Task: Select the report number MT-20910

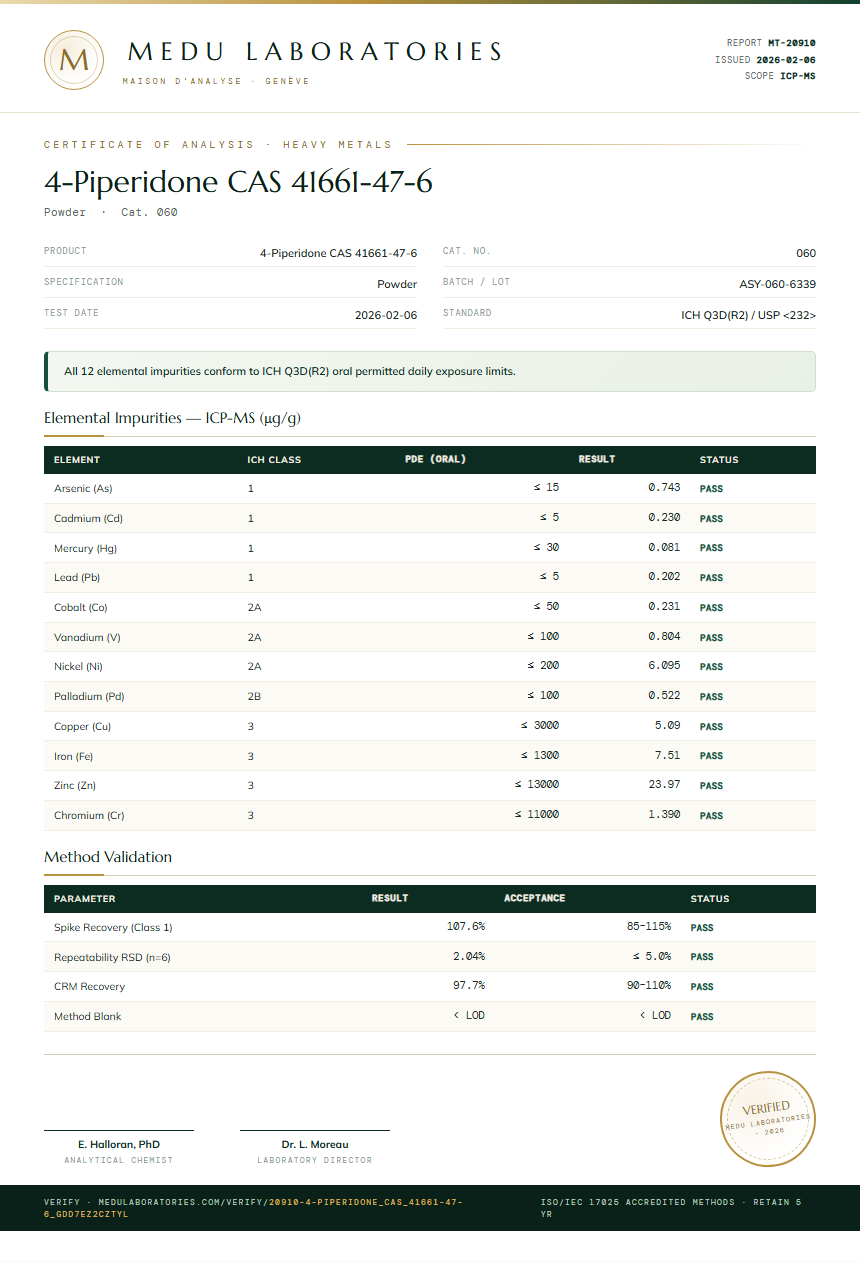Action: [x=792, y=43]
